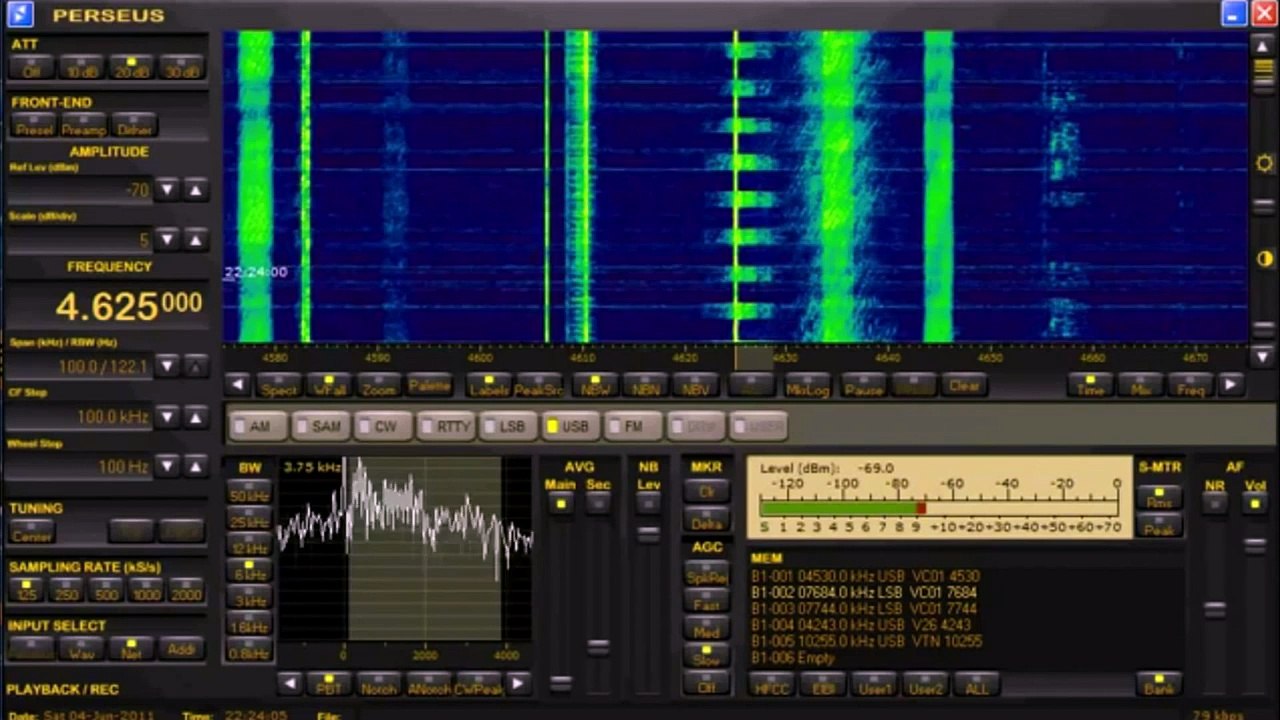This screenshot has width=1280, height=720.
Task: Select 2000 kS/s sampling rate
Action: (186, 590)
